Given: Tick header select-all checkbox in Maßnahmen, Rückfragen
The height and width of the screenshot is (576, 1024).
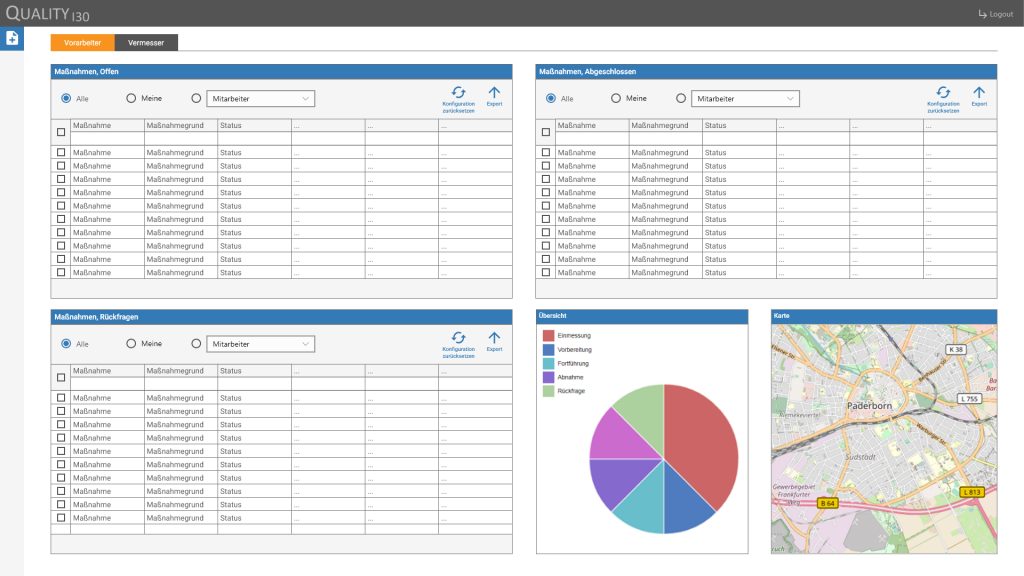Looking at the screenshot, I should 61,377.
